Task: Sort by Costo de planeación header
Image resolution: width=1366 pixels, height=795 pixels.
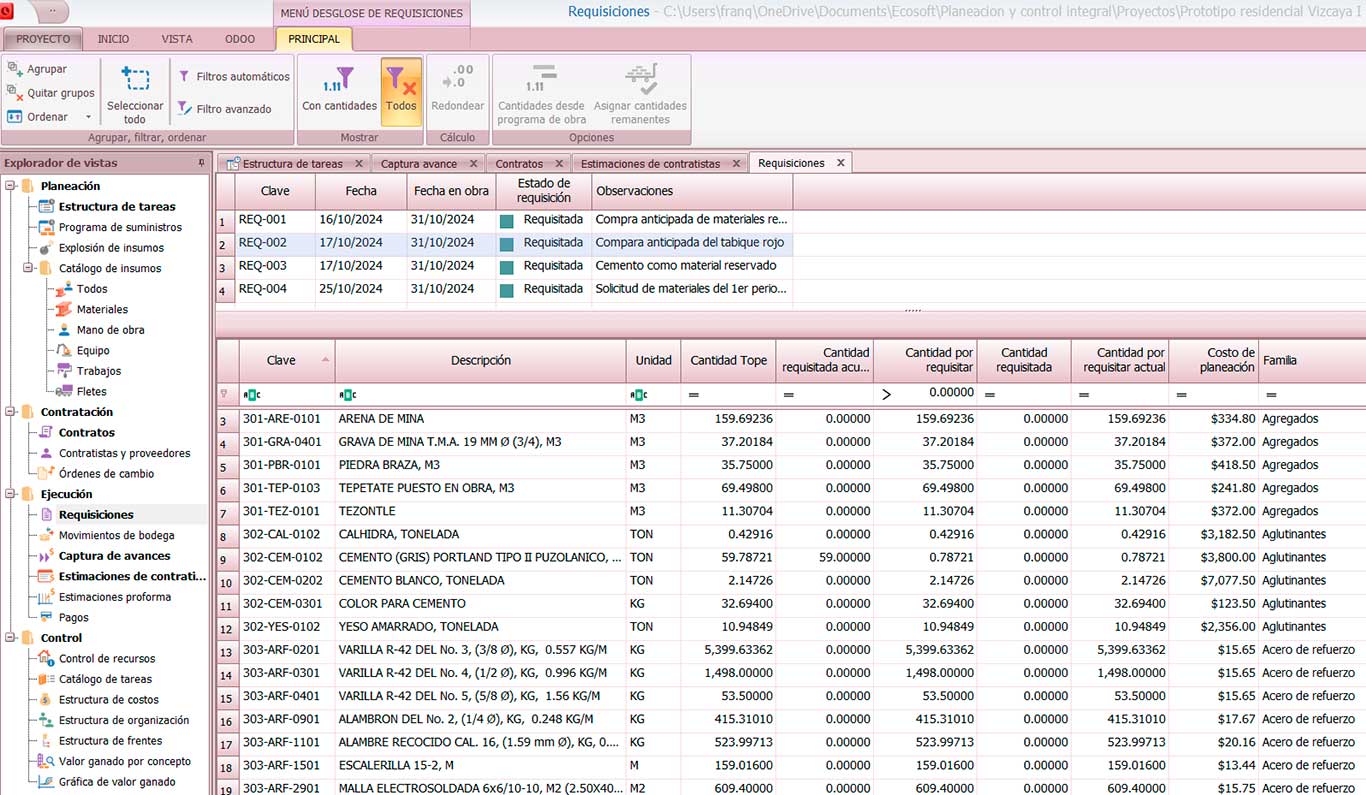Action: coord(1214,360)
